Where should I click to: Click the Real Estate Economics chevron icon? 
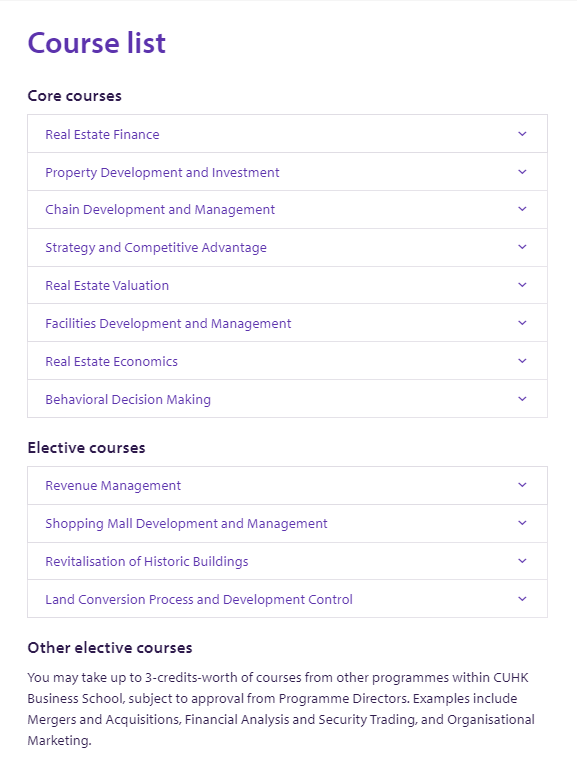pyautogui.click(x=522, y=361)
